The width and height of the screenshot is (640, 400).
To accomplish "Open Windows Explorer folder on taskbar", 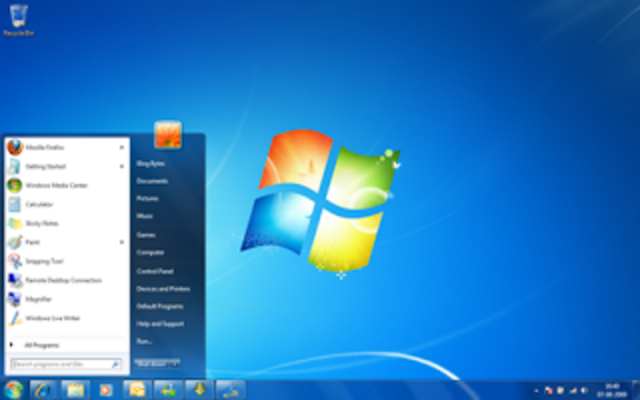I will pyautogui.click(x=75, y=390).
